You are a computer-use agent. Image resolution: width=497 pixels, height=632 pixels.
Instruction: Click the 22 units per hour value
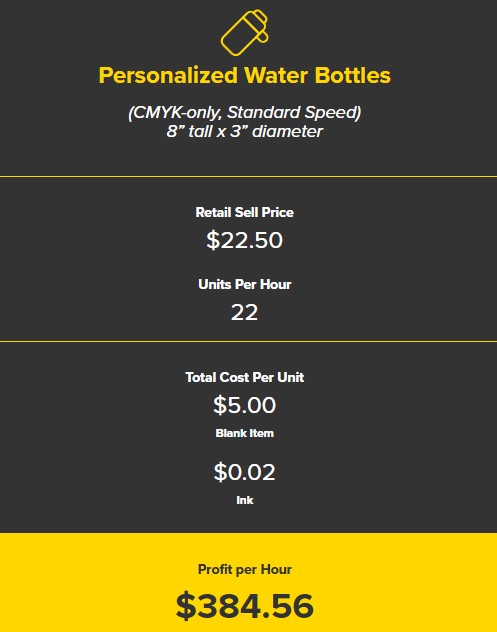245,312
